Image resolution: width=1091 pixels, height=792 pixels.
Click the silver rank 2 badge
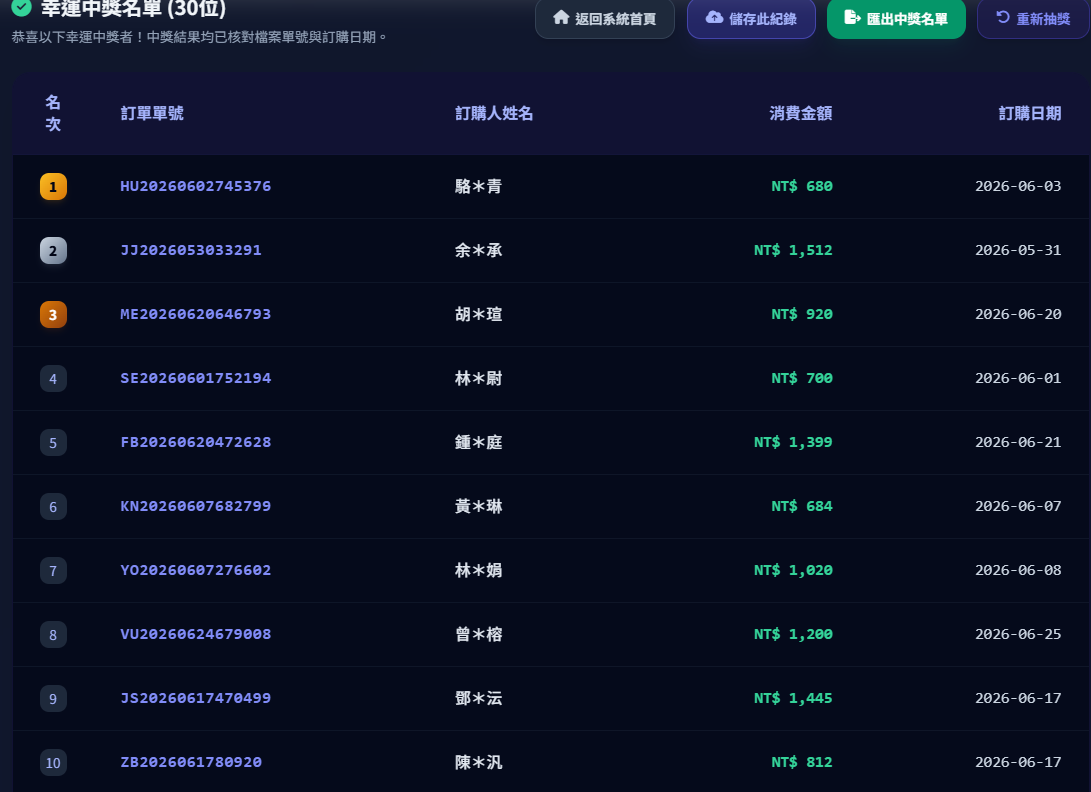coord(53,251)
